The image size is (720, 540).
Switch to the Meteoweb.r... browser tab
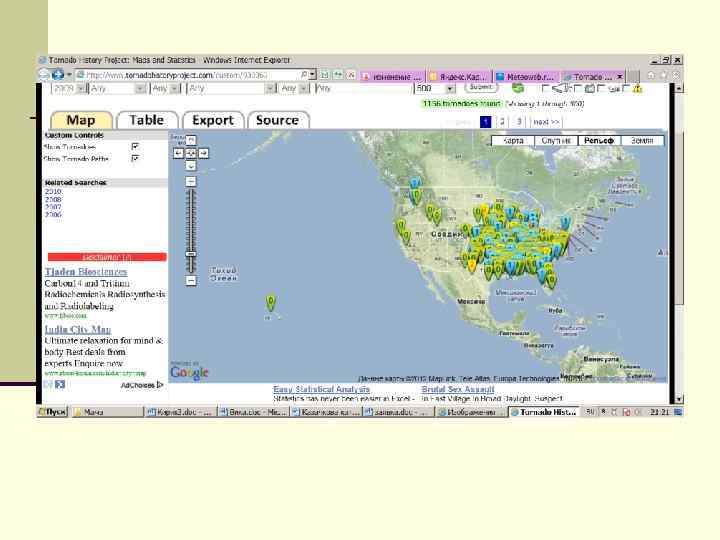click(526, 77)
